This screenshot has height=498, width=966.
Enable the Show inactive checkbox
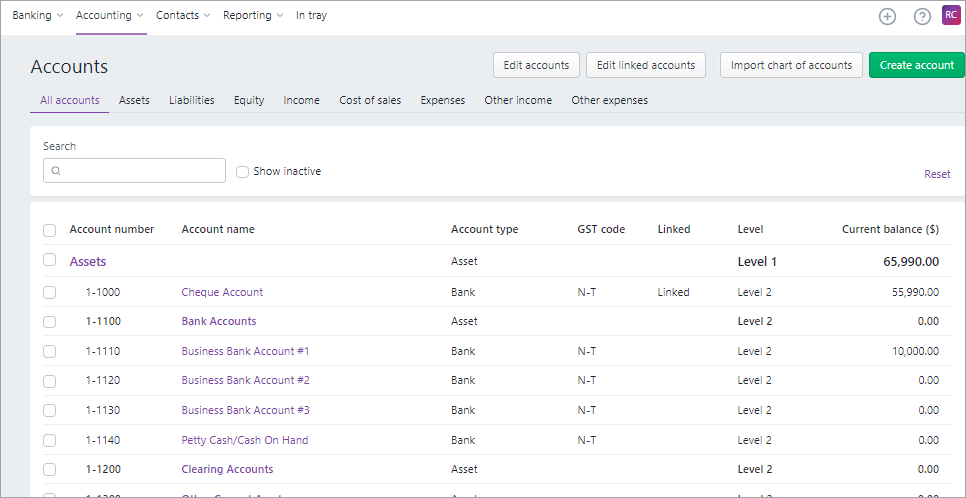tap(242, 171)
